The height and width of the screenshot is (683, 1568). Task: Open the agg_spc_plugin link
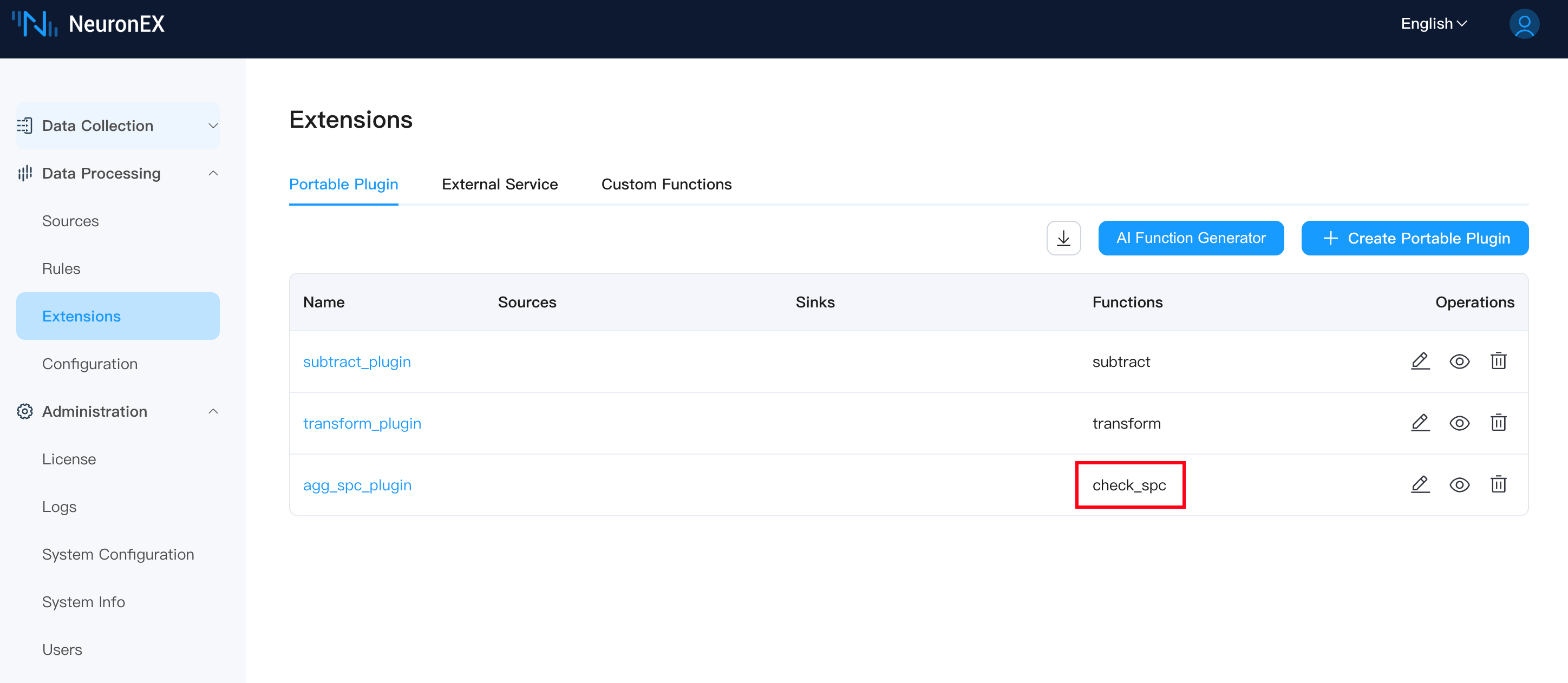click(x=357, y=485)
